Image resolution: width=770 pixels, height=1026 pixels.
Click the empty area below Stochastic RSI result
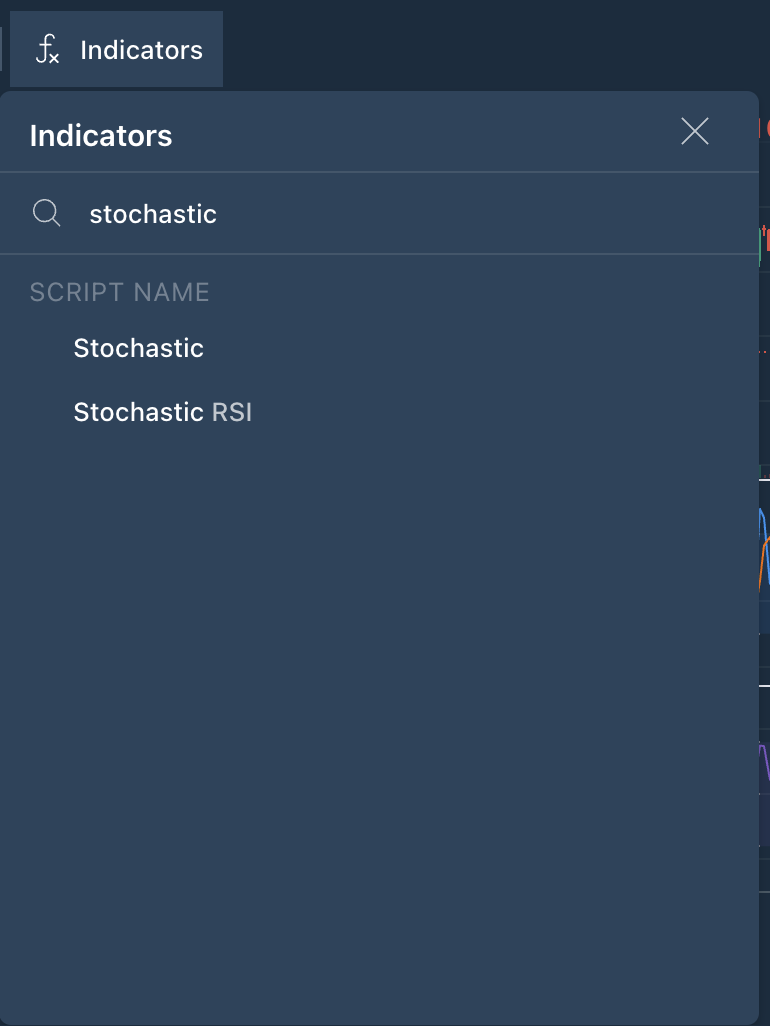pyautogui.click(x=379, y=720)
